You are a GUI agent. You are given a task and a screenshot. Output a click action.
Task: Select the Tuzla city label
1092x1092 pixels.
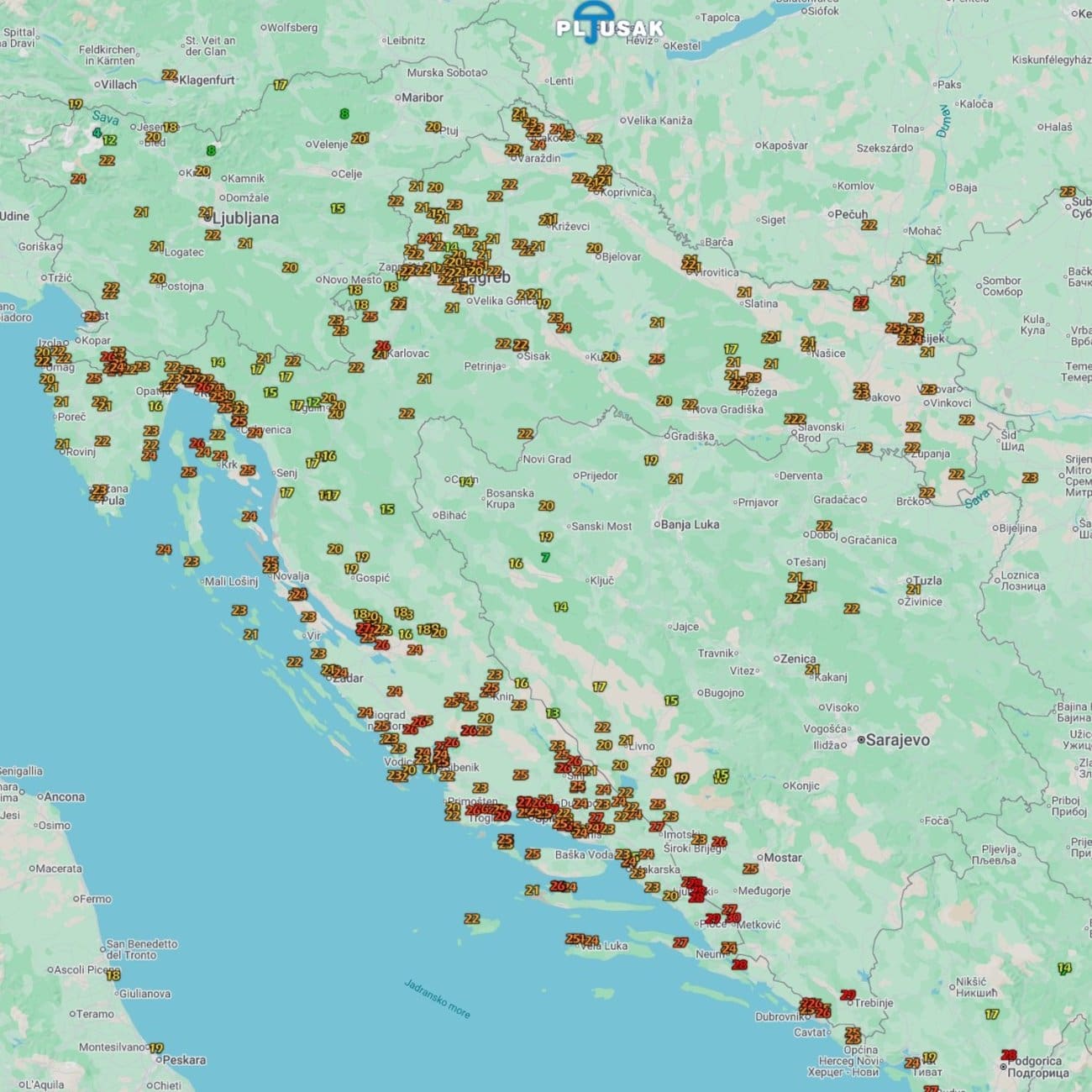point(927,580)
